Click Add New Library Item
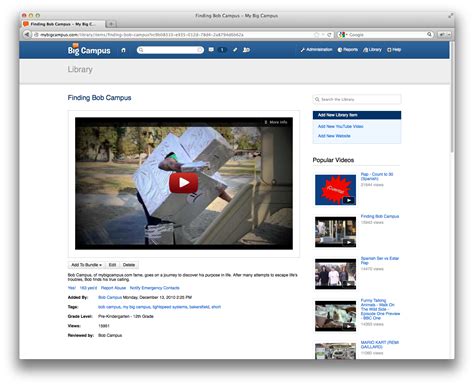The height and width of the screenshot is (386, 474). 357,115
